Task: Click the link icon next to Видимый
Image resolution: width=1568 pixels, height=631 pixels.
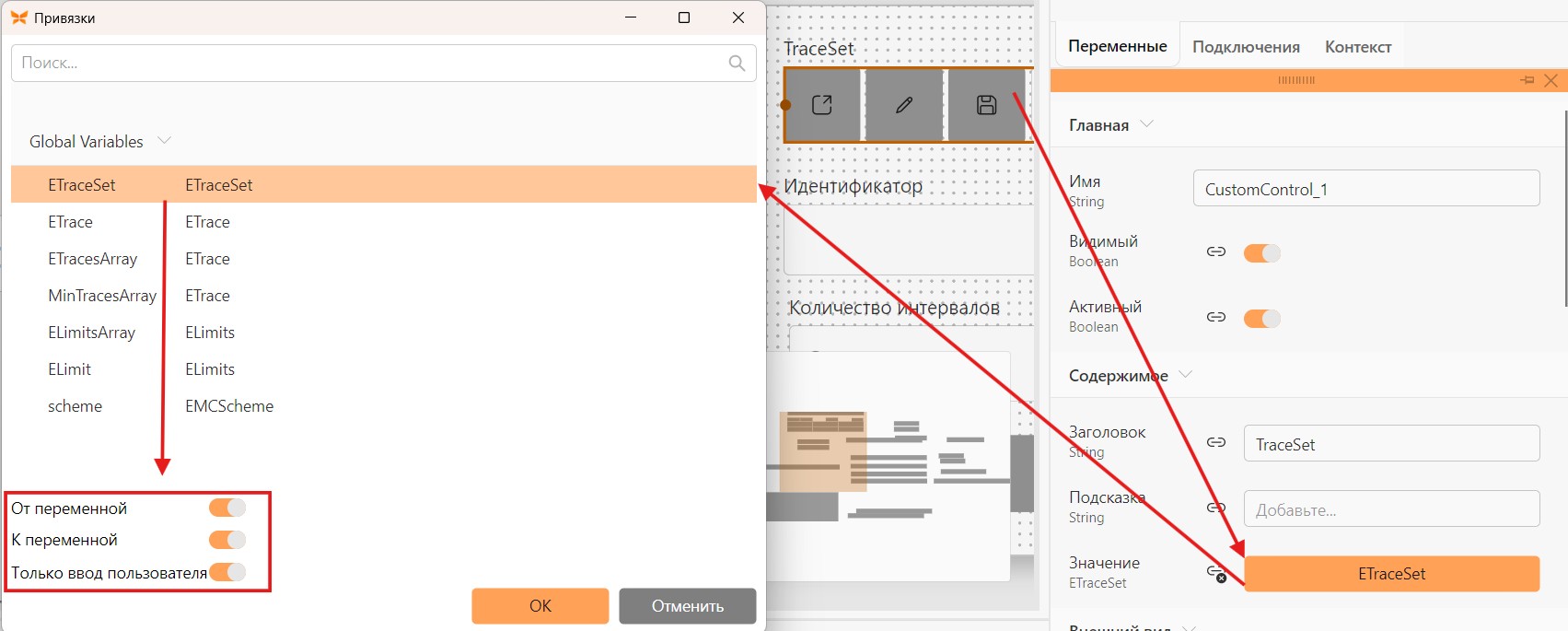Action: (1216, 251)
